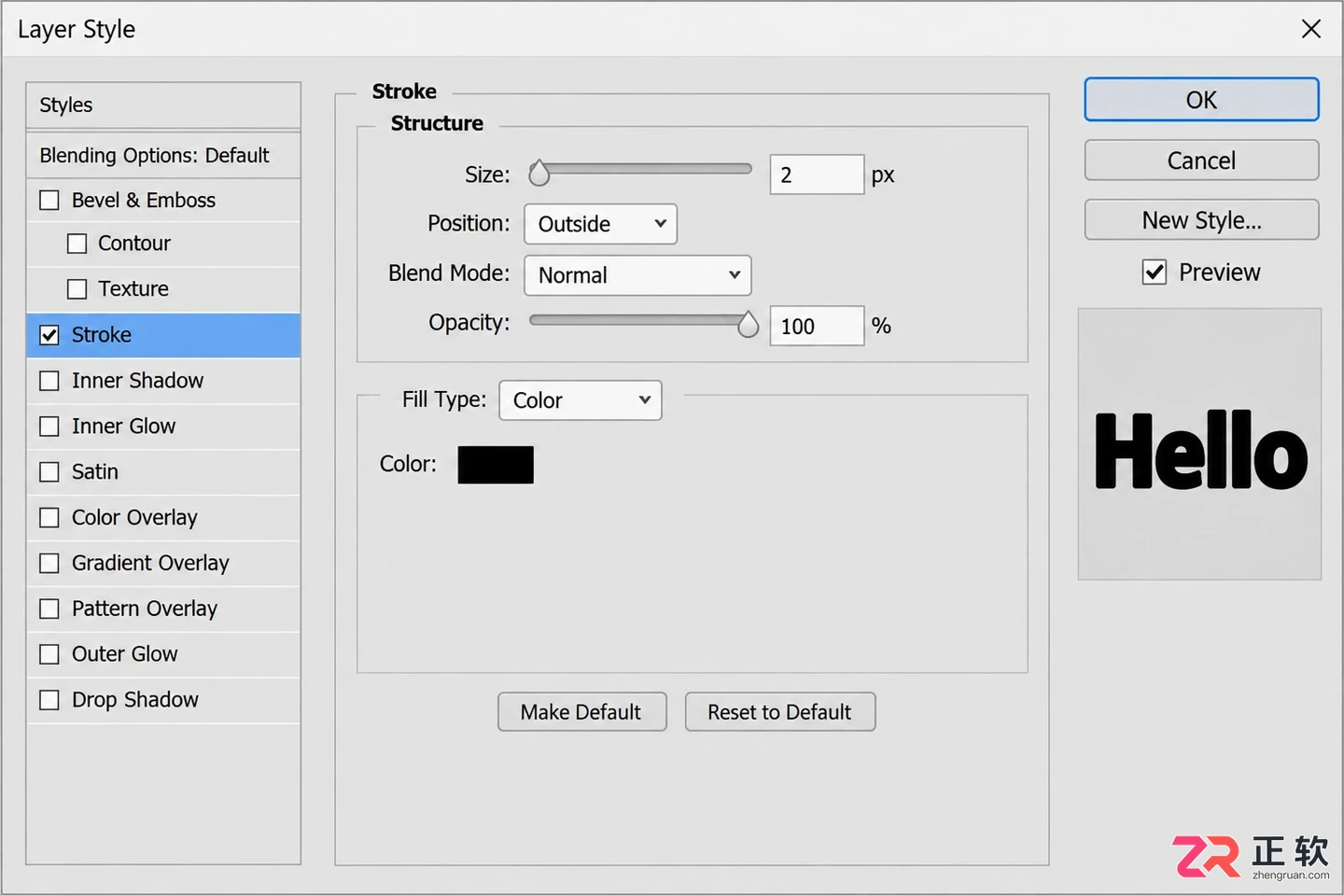Enable the Drop Shadow checkbox

(49, 700)
